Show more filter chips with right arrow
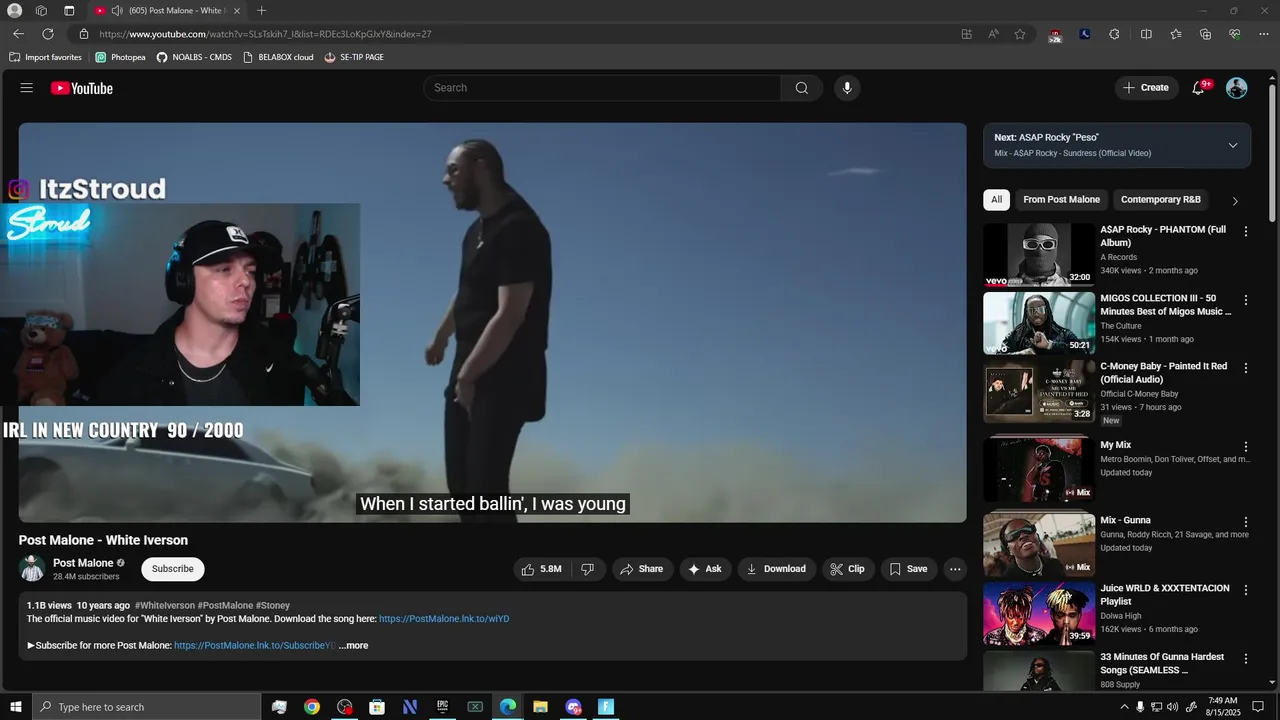 point(1235,200)
